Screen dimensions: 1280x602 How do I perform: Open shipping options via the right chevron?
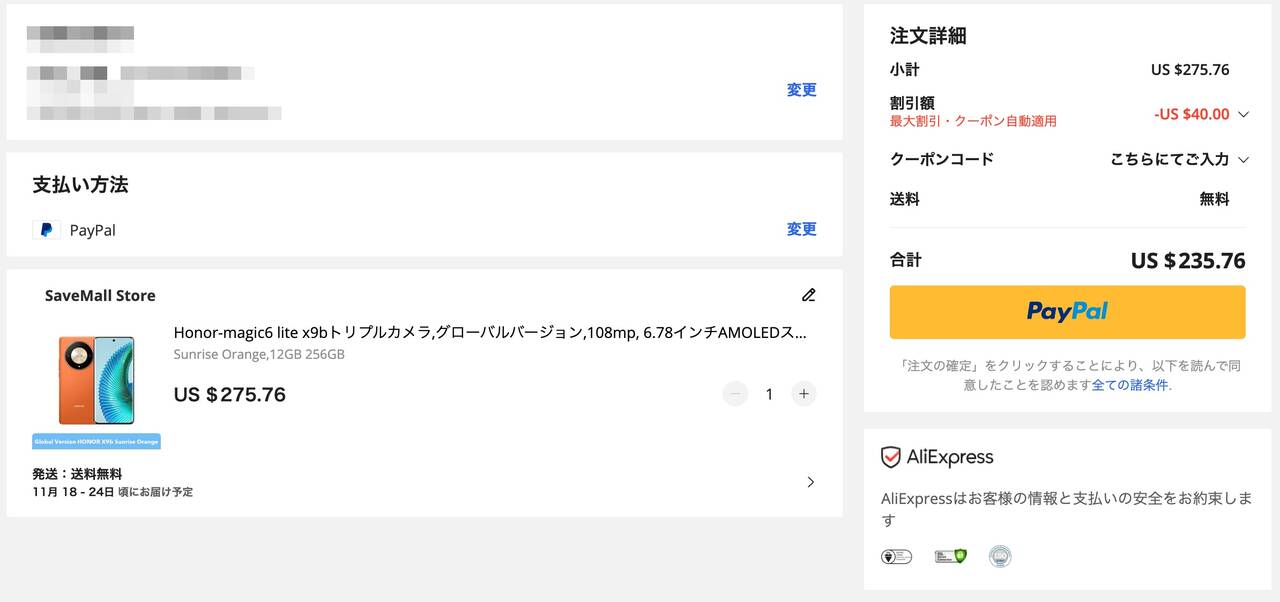[x=810, y=482]
